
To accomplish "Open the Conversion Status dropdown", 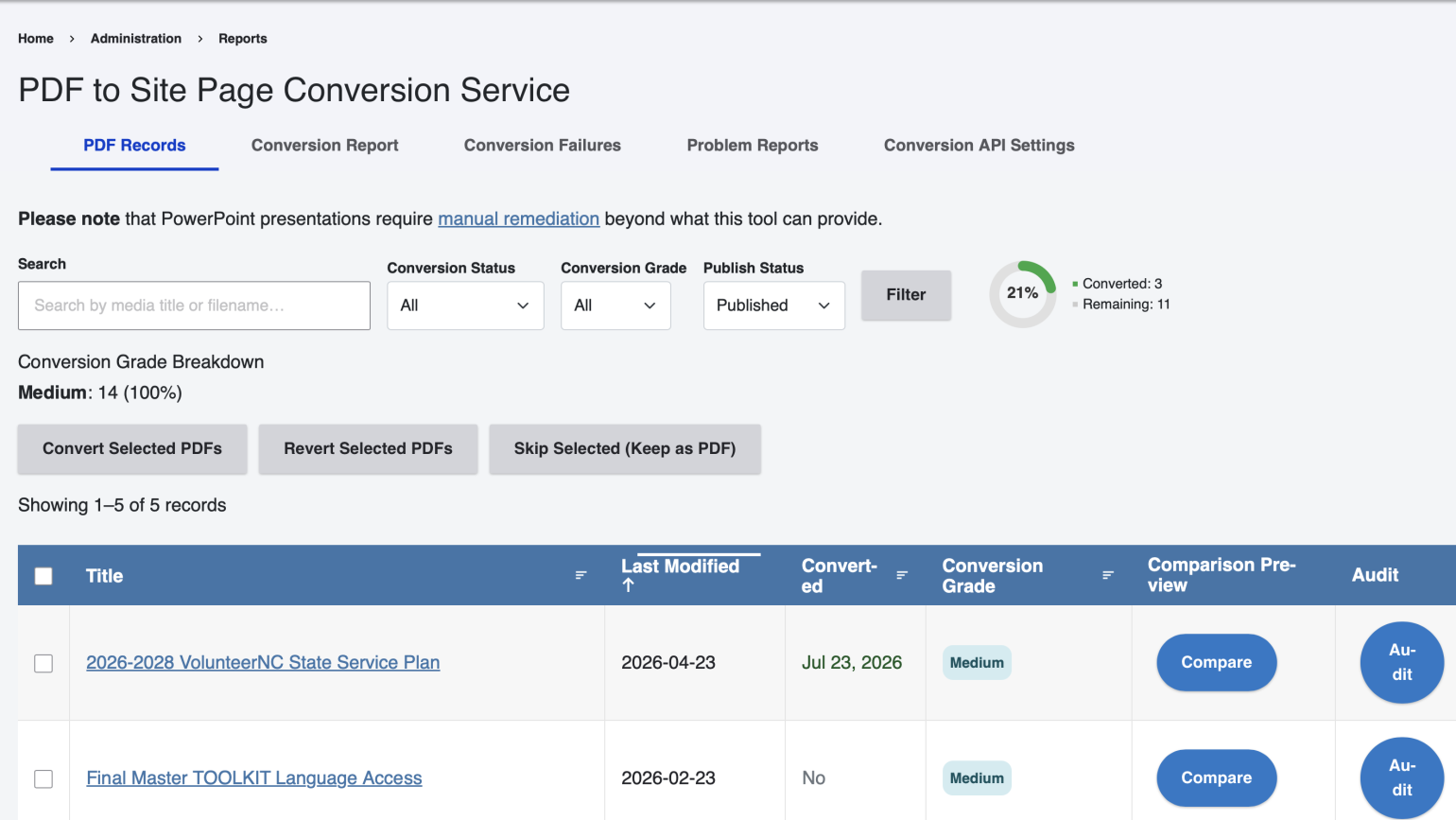I will 465,305.
